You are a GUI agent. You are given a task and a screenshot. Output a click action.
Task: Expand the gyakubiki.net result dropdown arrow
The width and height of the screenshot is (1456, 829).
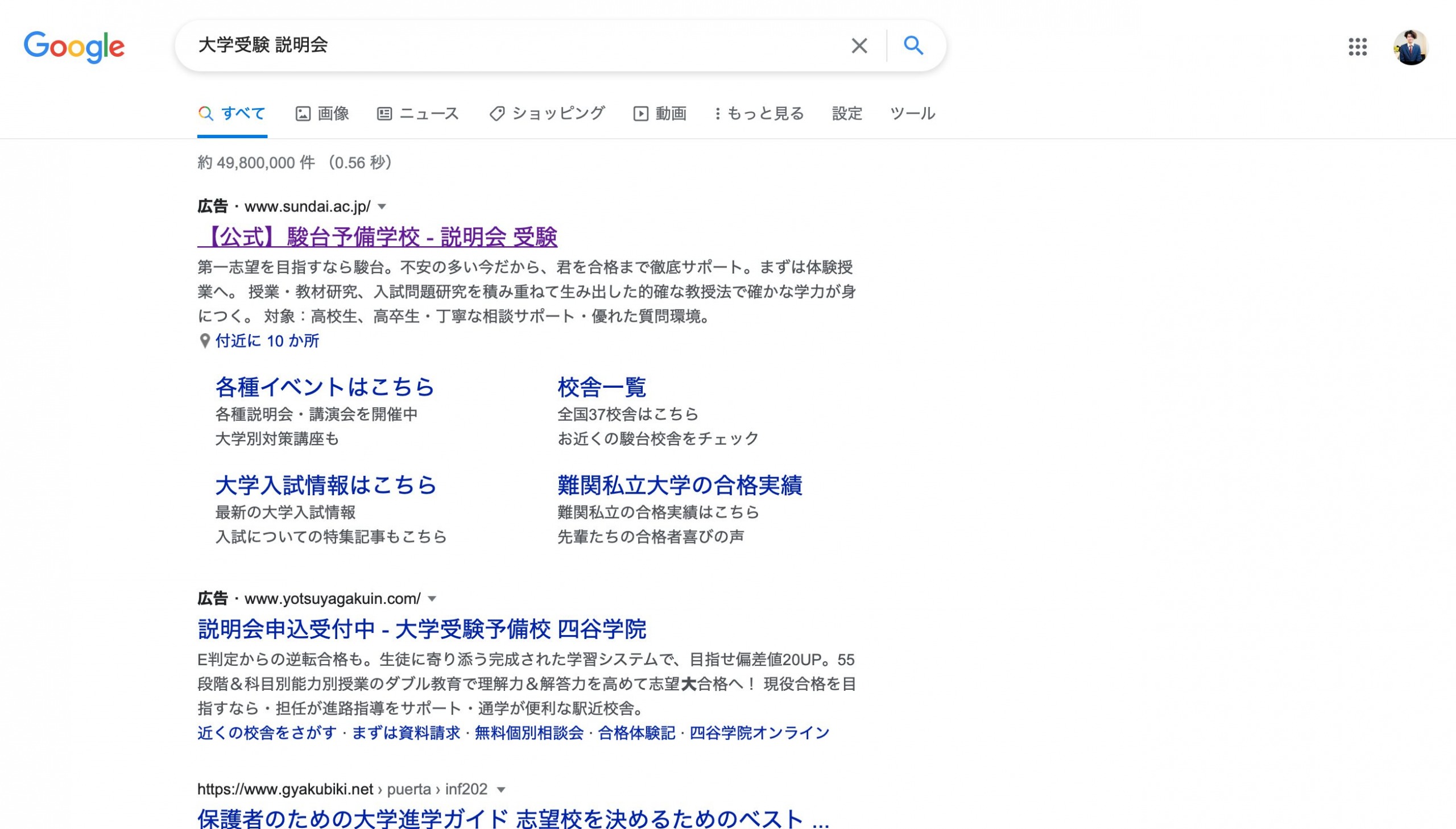(x=501, y=790)
